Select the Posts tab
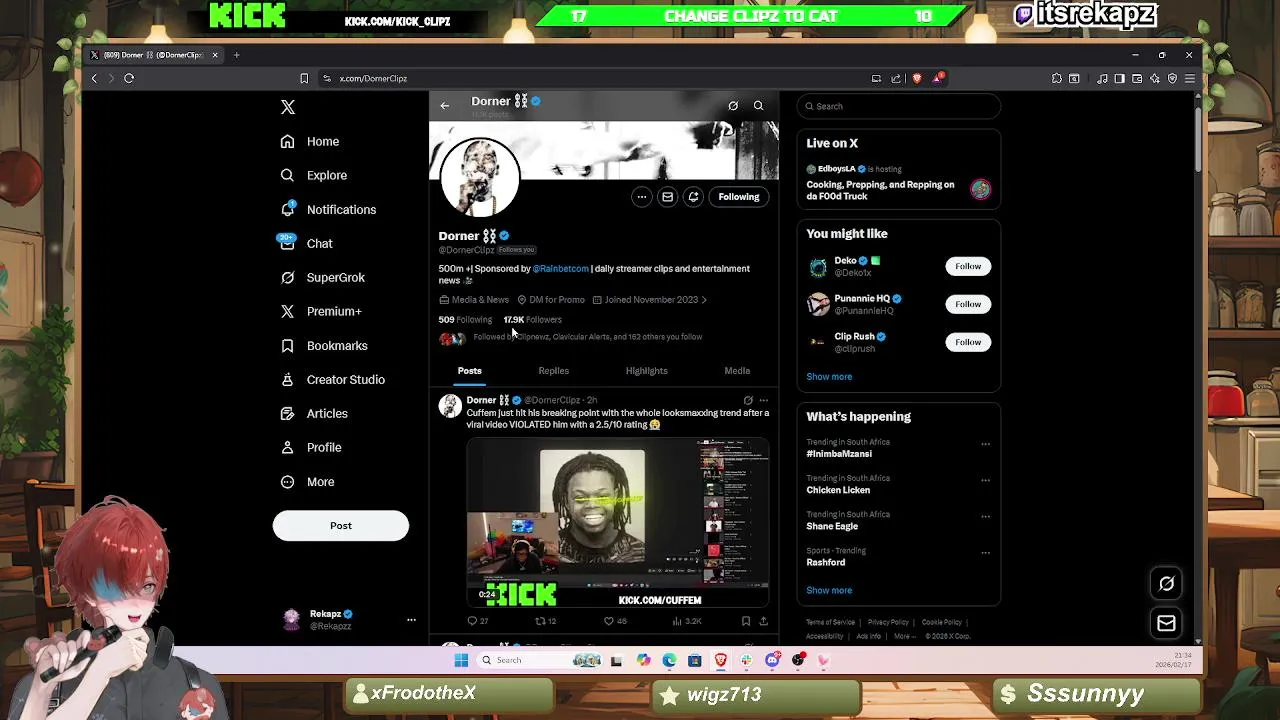The height and width of the screenshot is (720, 1280). click(469, 371)
